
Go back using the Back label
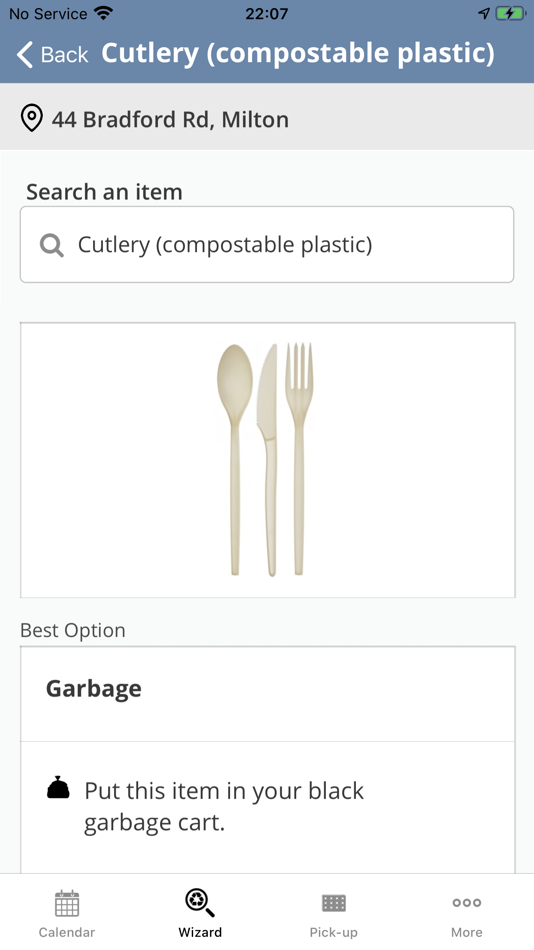pos(64,55)
